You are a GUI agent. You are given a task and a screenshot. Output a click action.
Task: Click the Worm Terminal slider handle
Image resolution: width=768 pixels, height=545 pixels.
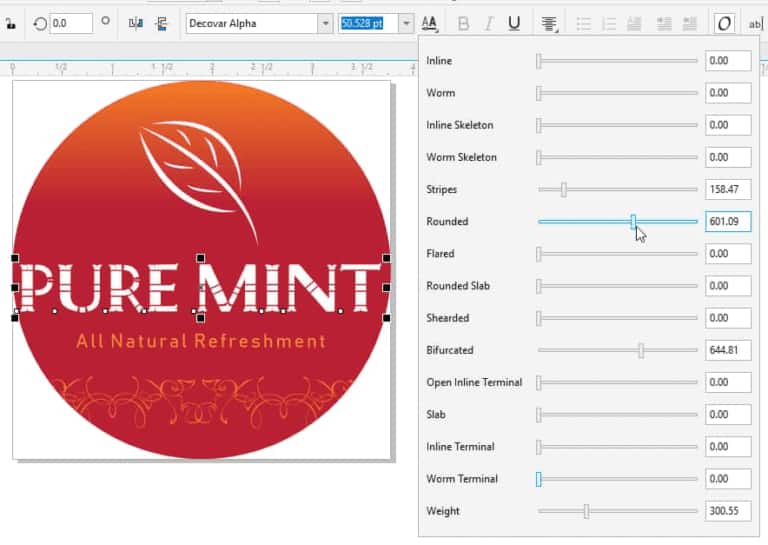[x=538, y=479]
